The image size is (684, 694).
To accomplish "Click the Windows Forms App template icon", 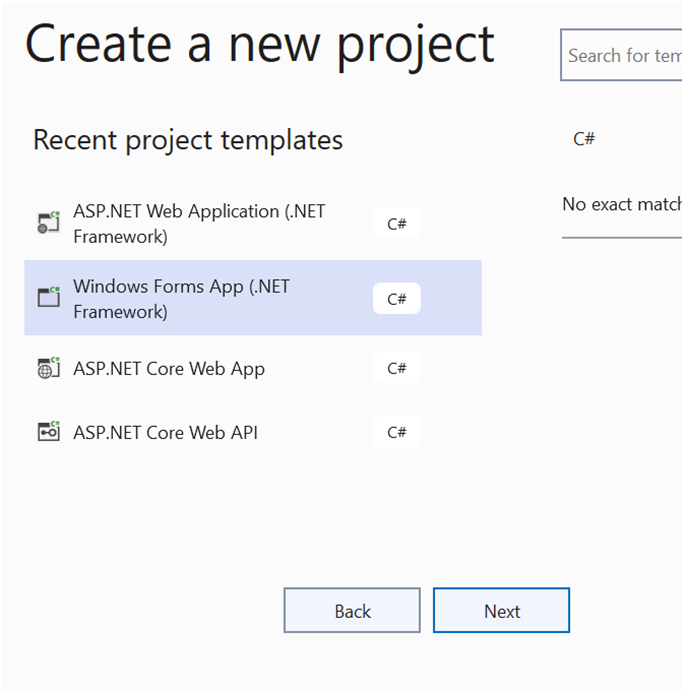I will [x=48, y=297].
